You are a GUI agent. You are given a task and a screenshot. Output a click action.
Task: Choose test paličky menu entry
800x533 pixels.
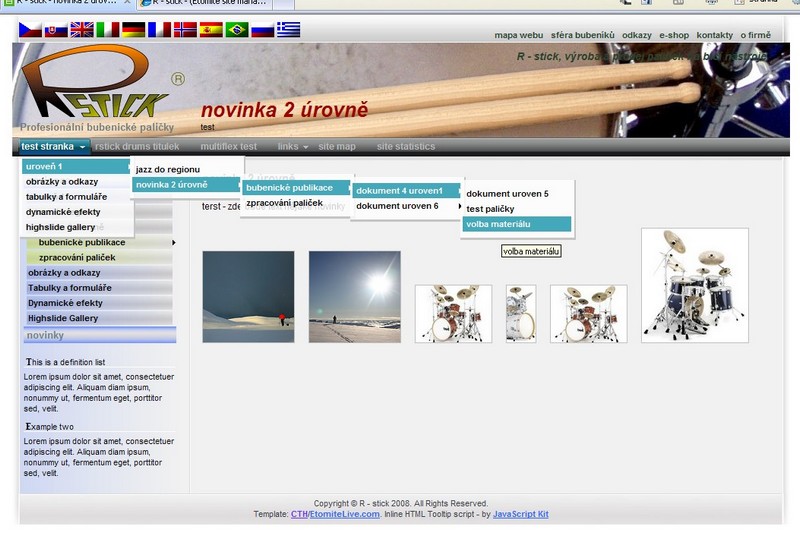[x=517, y=209]
